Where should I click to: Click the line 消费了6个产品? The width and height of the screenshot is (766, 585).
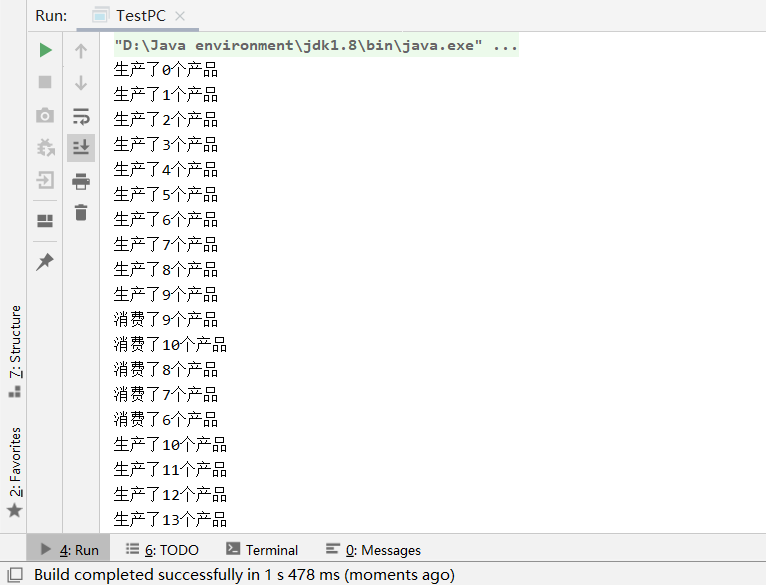[x=166, y=420]
